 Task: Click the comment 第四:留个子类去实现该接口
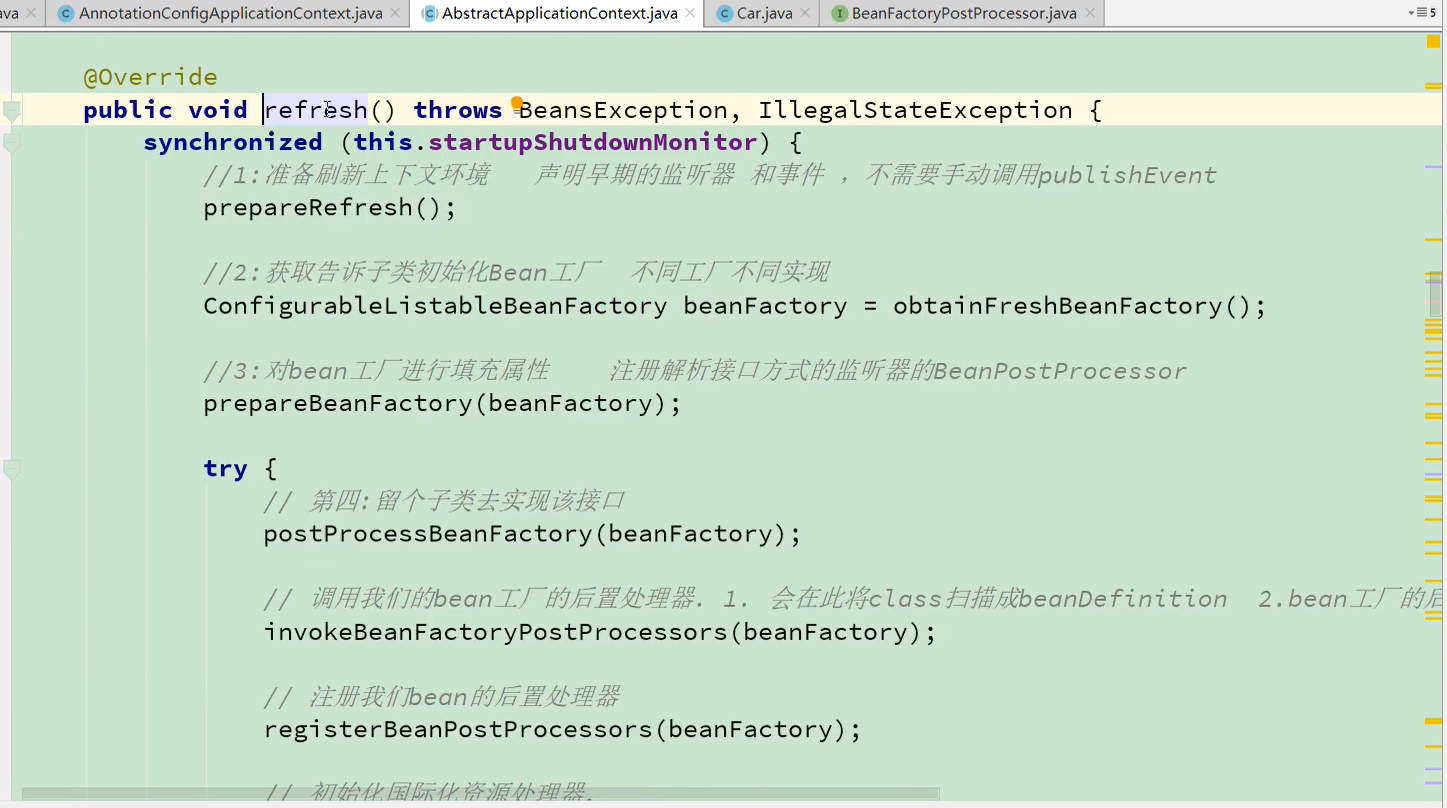pyautogui.click(x=445, y=501)
